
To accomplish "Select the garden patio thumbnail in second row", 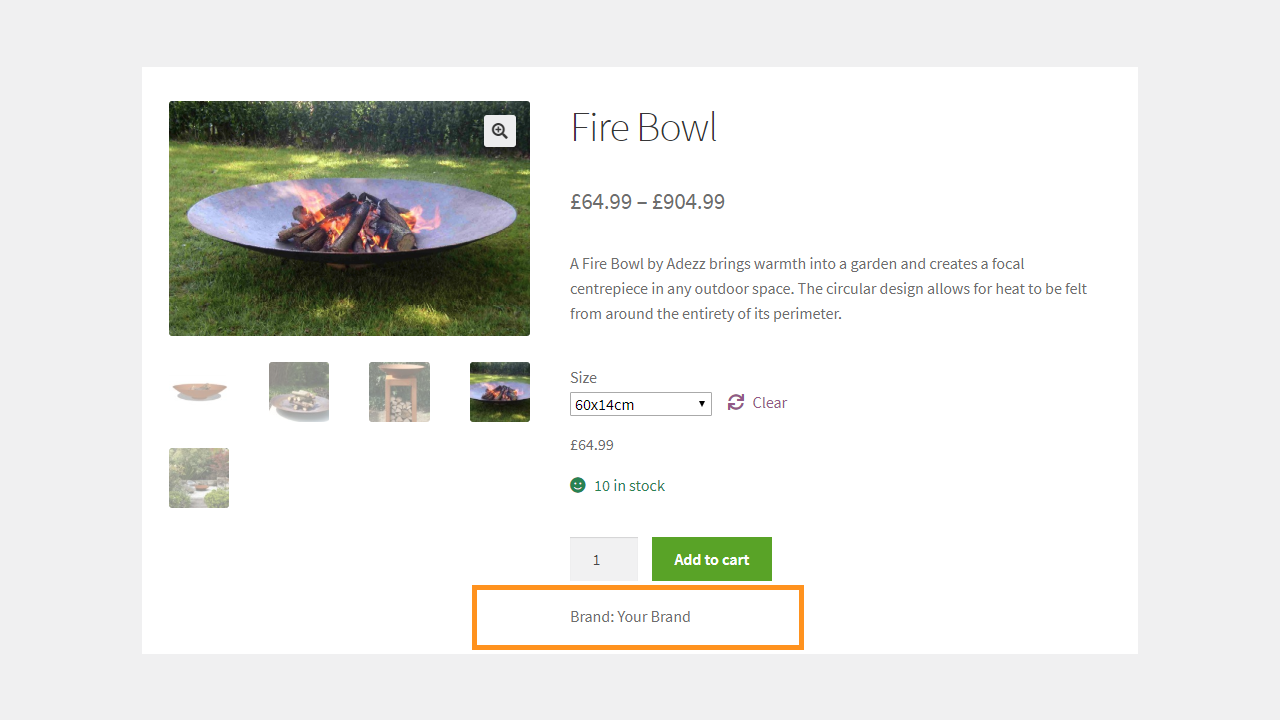I will click(x=199, y=478).
